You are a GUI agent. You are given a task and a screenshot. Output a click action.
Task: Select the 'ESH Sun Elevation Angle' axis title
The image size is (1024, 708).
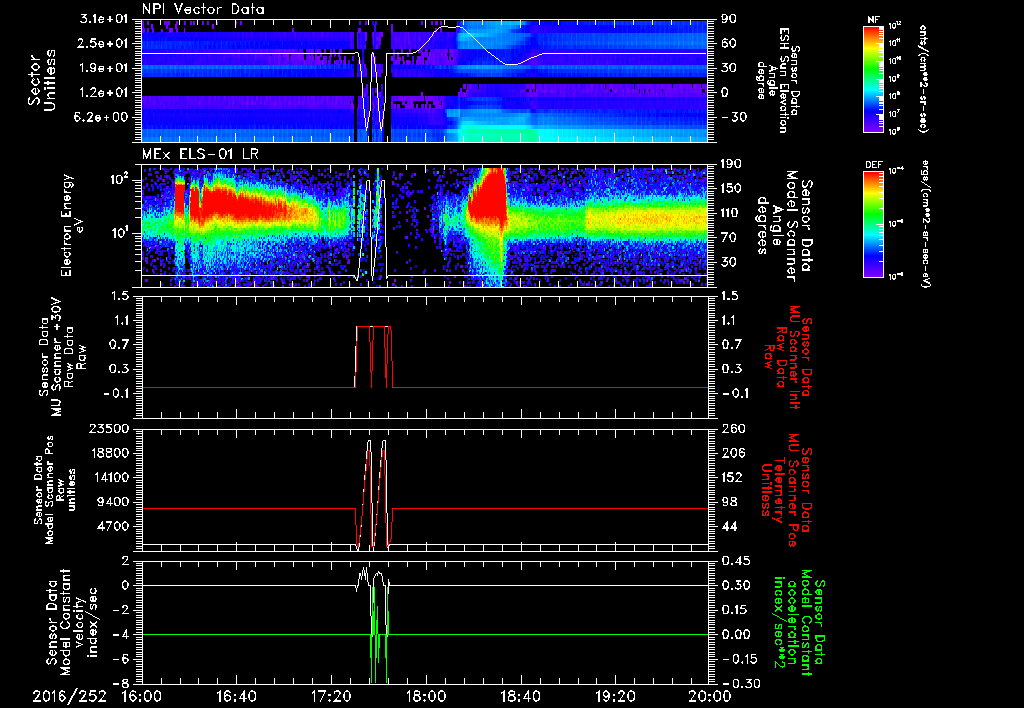click(778, 80)
